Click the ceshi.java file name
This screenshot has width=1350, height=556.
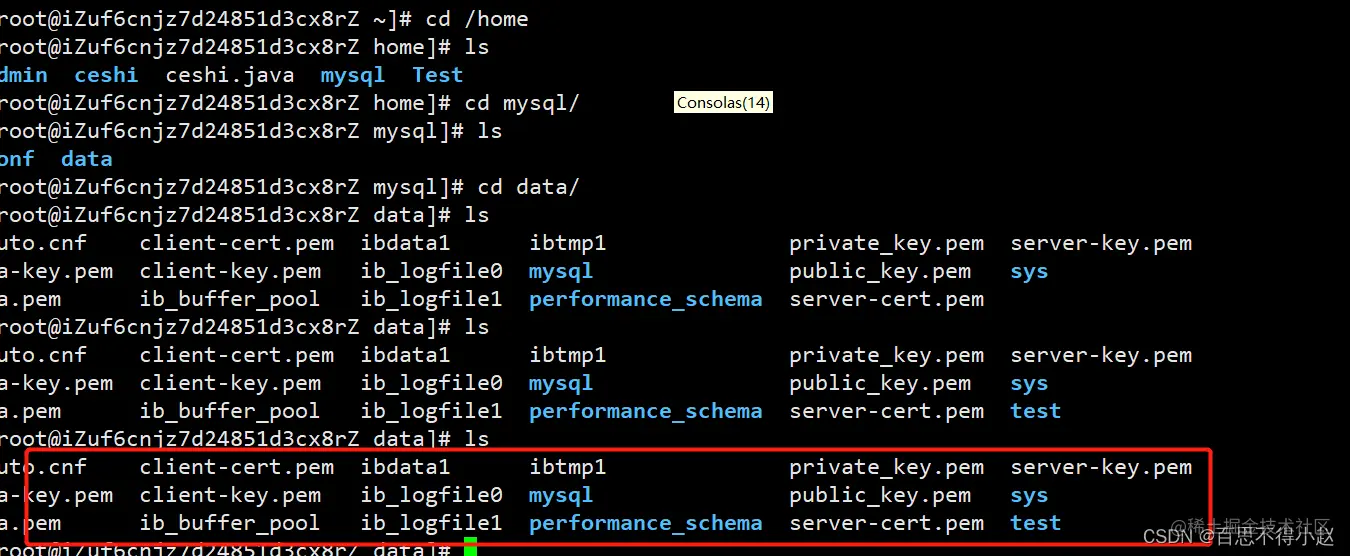click(x=230, y=75)
